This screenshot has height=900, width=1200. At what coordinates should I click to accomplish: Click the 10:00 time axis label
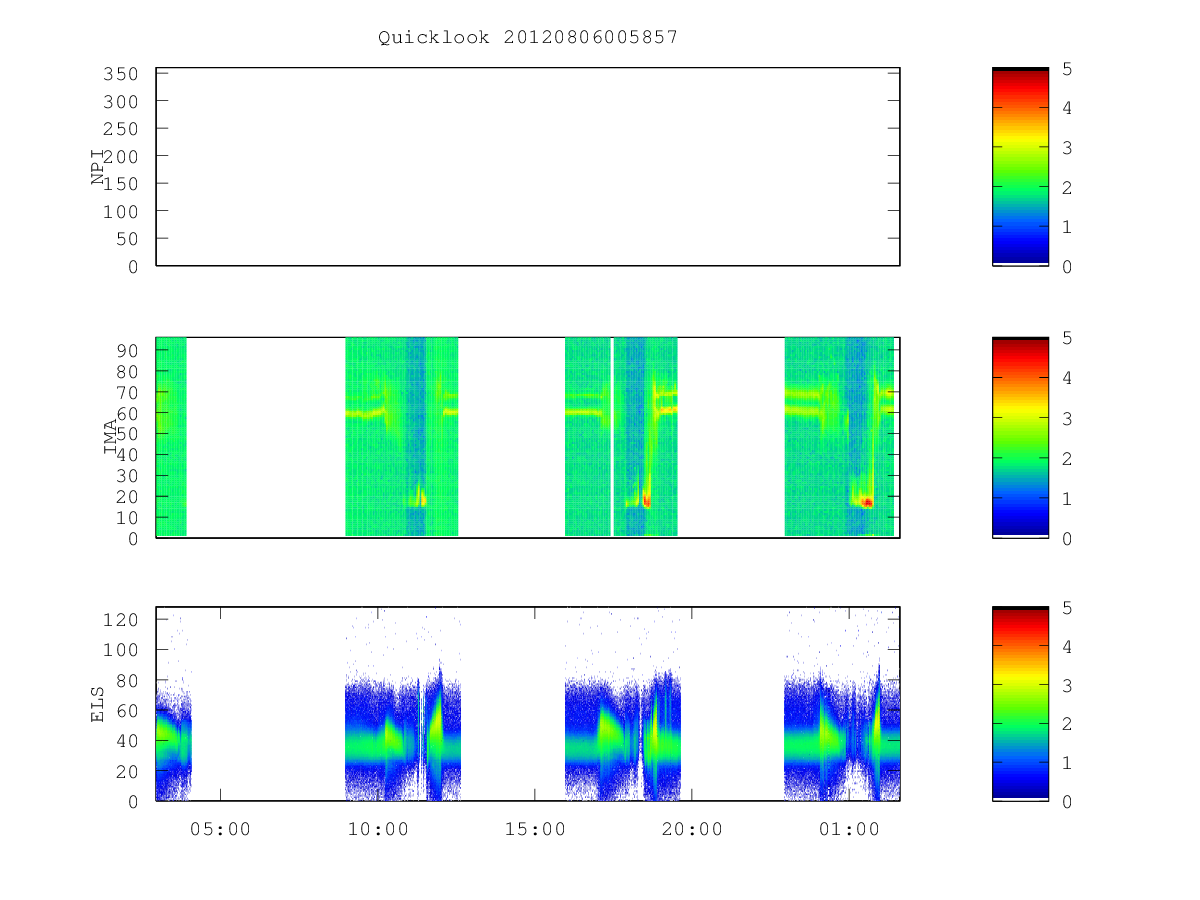point(377,829)
